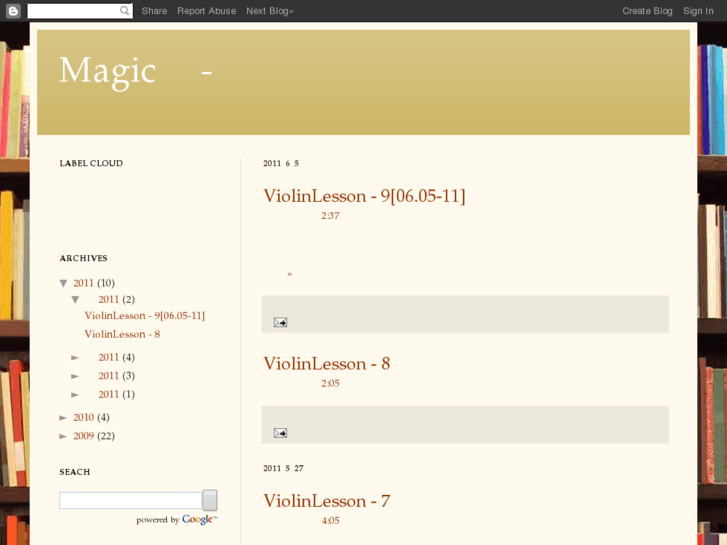This screenshot has width=727, height=545.
Task: Click the magnifier icon in navbar search
Action: (x=124, y=11)
